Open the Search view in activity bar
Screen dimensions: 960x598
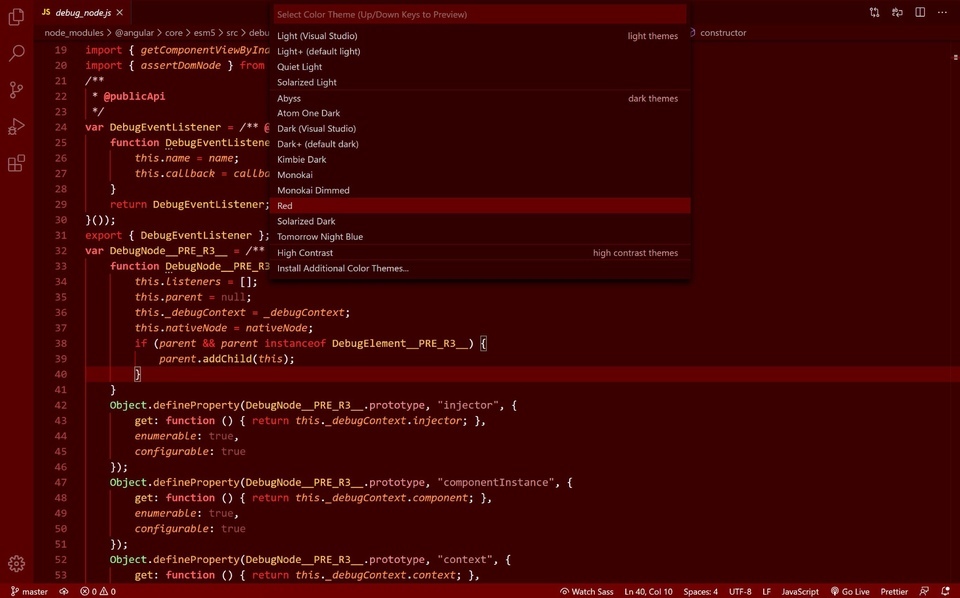click(16, 53)
